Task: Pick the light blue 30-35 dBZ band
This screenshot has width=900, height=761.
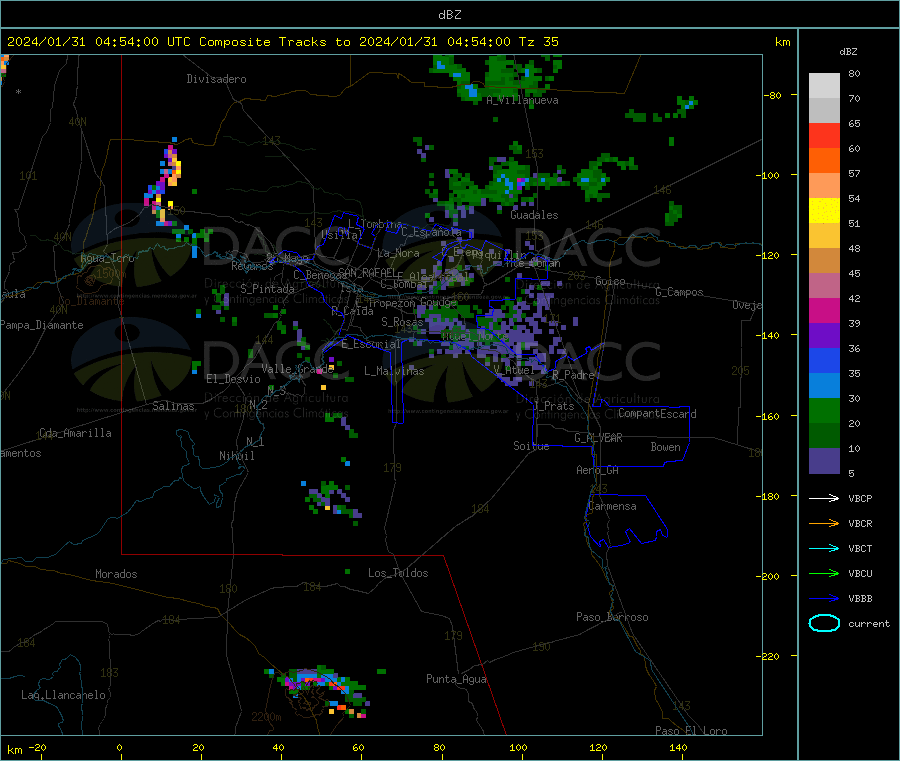Action: point(824,386)
